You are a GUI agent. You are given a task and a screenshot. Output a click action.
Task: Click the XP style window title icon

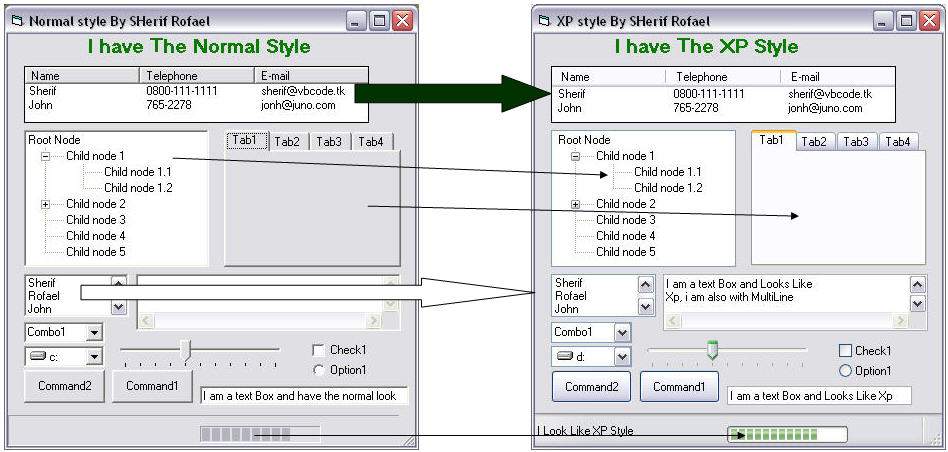coord(544,20)
